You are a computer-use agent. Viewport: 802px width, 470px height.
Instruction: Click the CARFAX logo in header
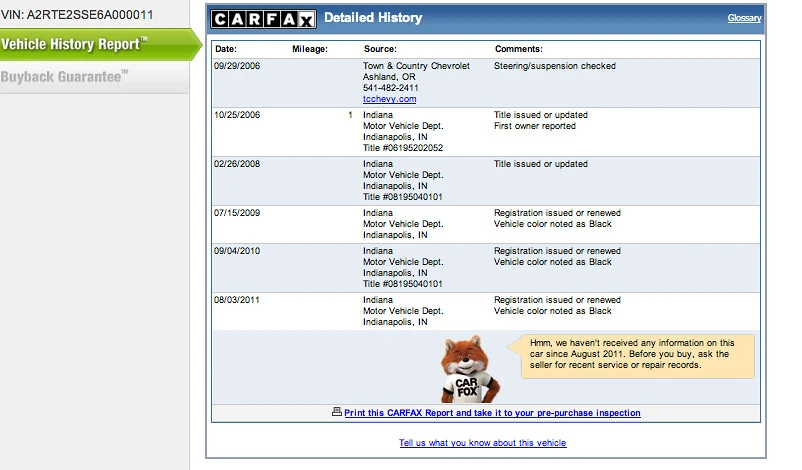[x=263, y=19]
